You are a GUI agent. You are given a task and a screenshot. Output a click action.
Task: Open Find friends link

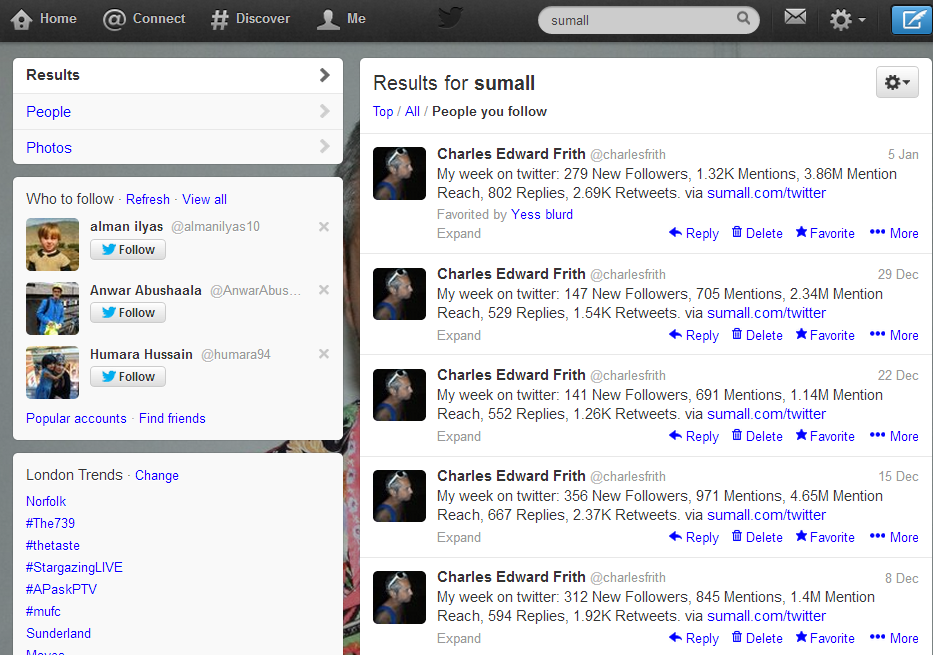click(172, 418)
